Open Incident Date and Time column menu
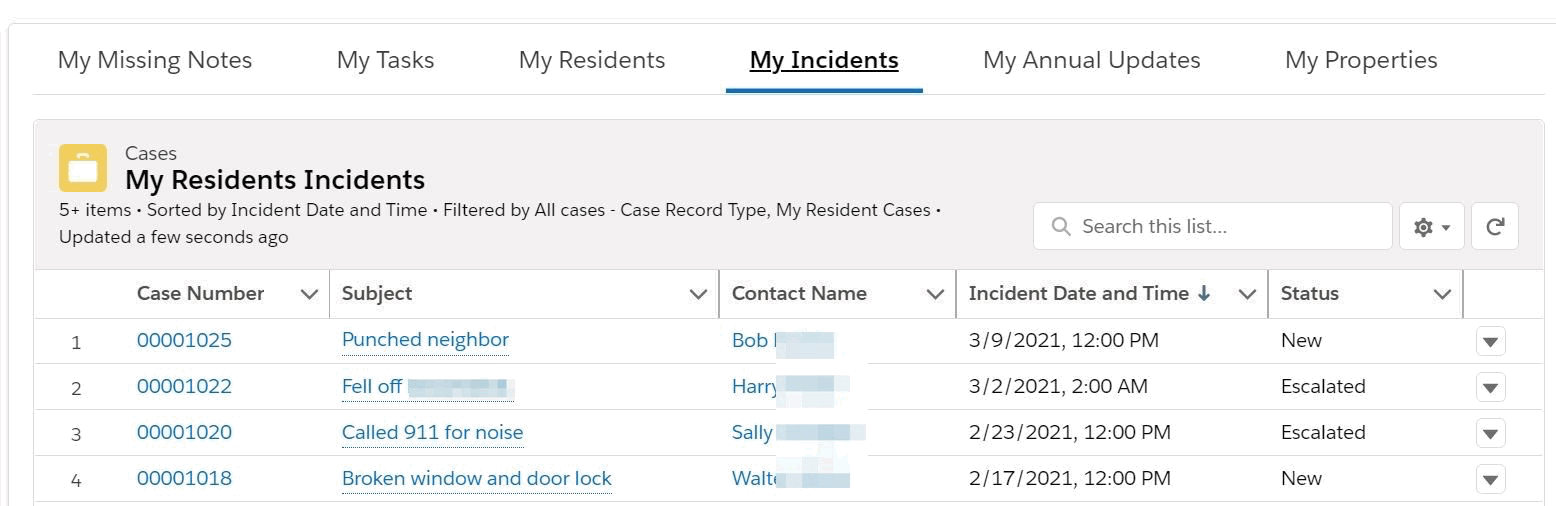 pyautogui.click(x=1247, y=294)
